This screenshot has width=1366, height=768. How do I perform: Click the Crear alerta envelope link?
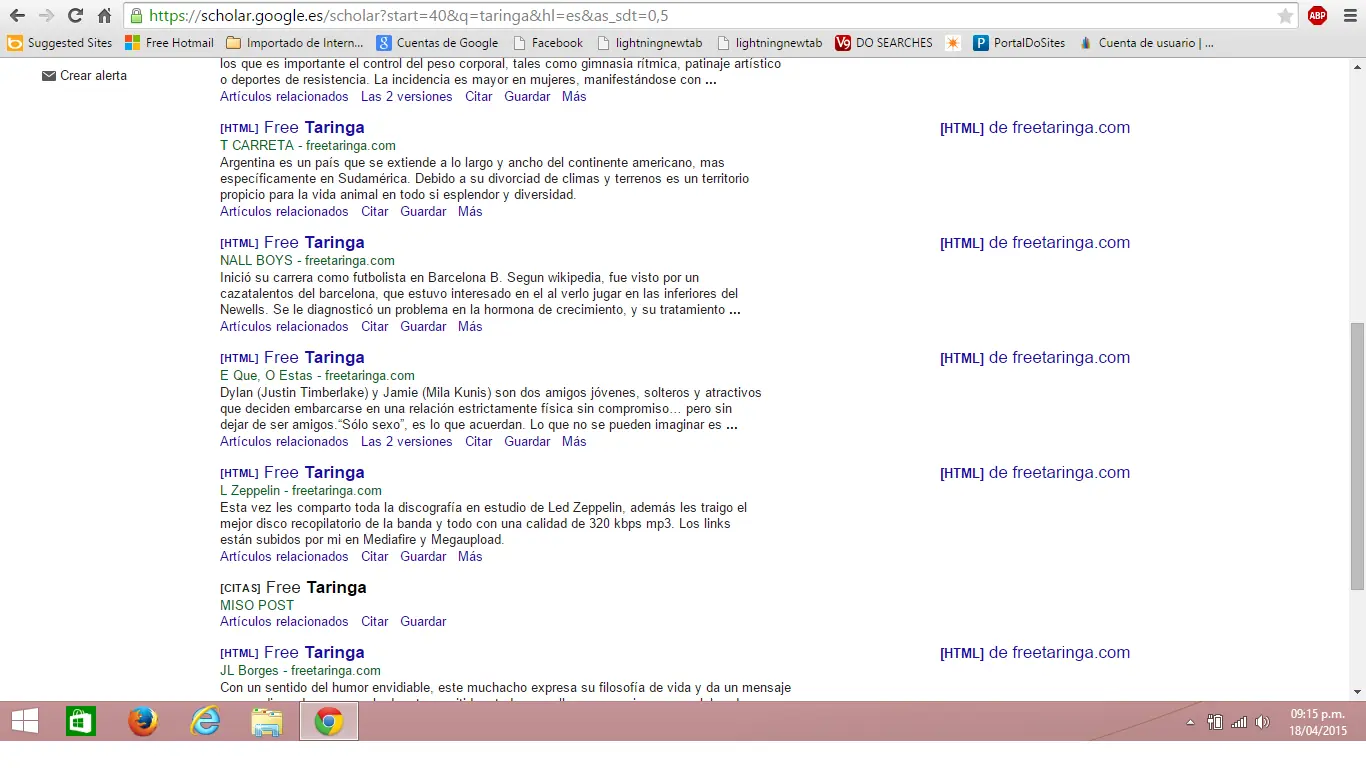point(84,75)
